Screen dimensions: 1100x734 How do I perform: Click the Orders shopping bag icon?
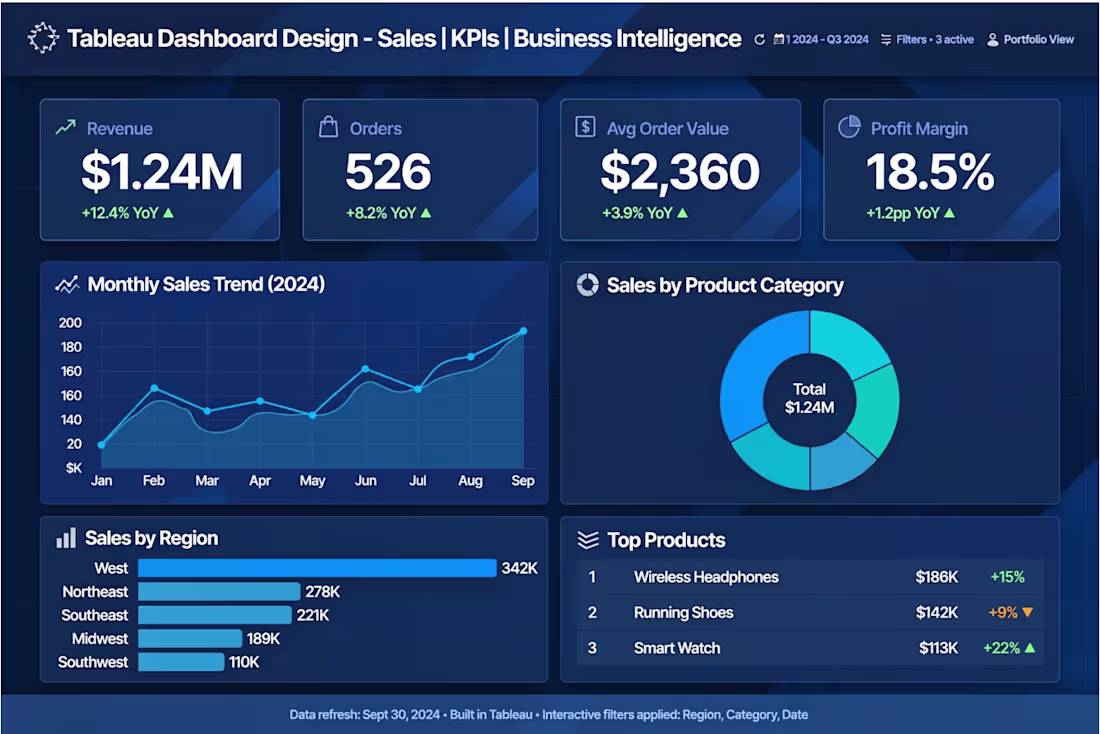point(328,127)
